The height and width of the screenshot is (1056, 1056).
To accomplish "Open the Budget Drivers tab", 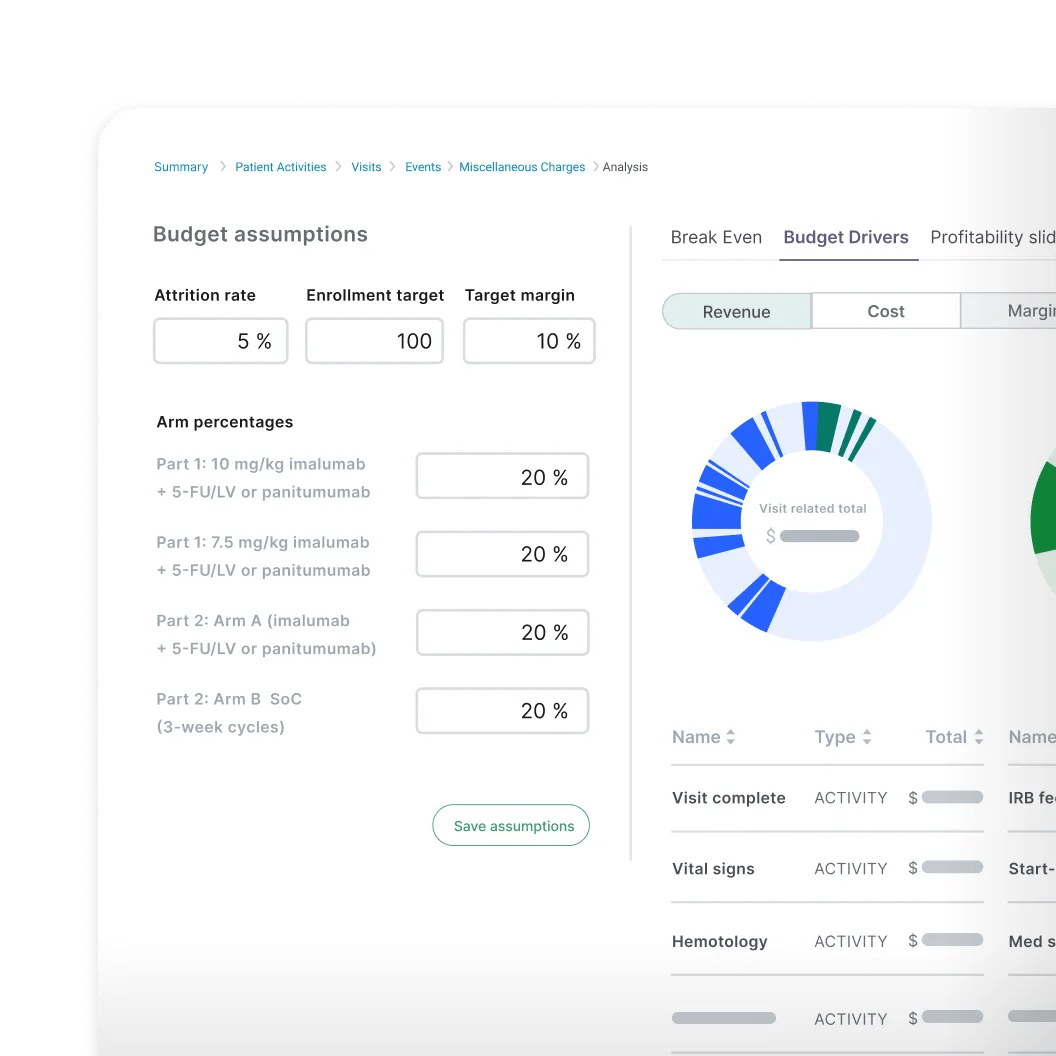I will (x=846, y=237).
